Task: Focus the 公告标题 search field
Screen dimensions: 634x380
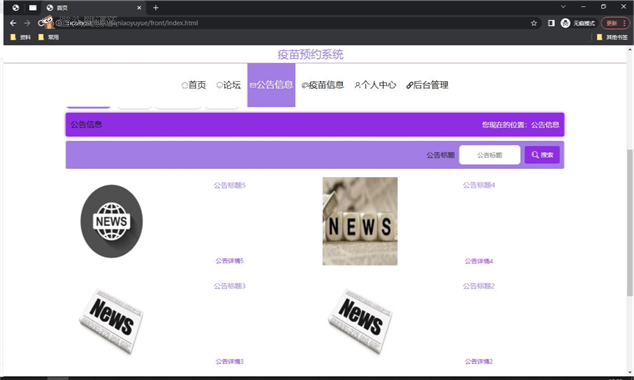Action: pyautogui.click(x=490, y=155)
